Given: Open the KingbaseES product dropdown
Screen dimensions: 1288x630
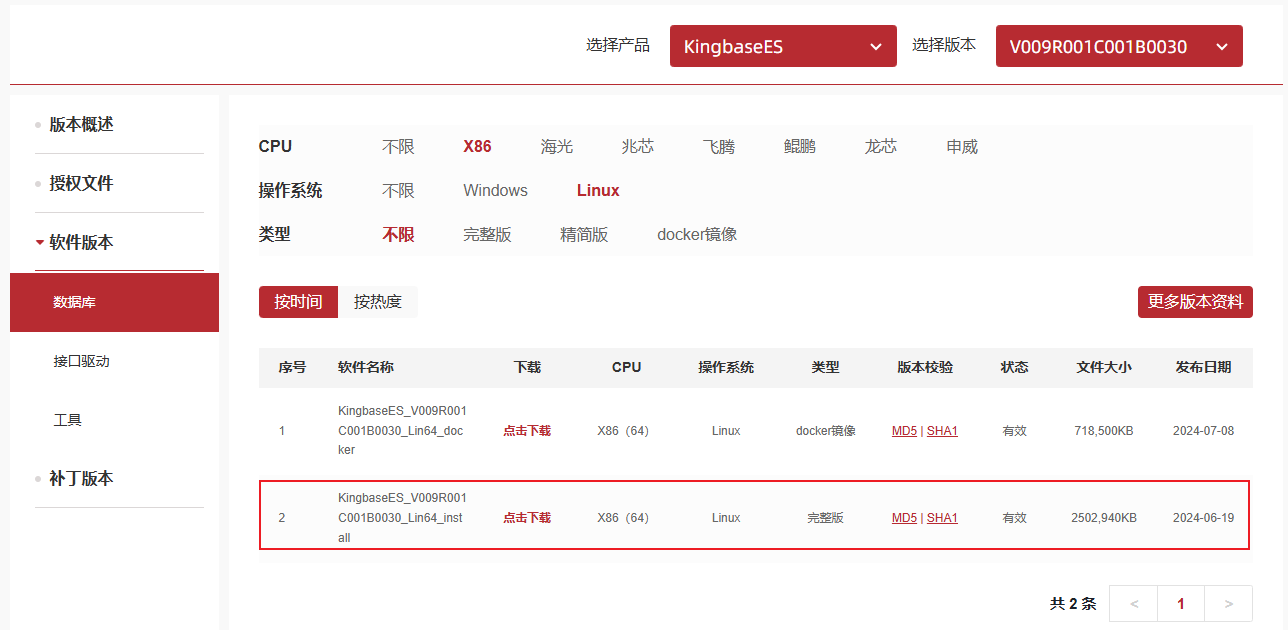Looking at the screenshot, I should (x=783, y=46).
